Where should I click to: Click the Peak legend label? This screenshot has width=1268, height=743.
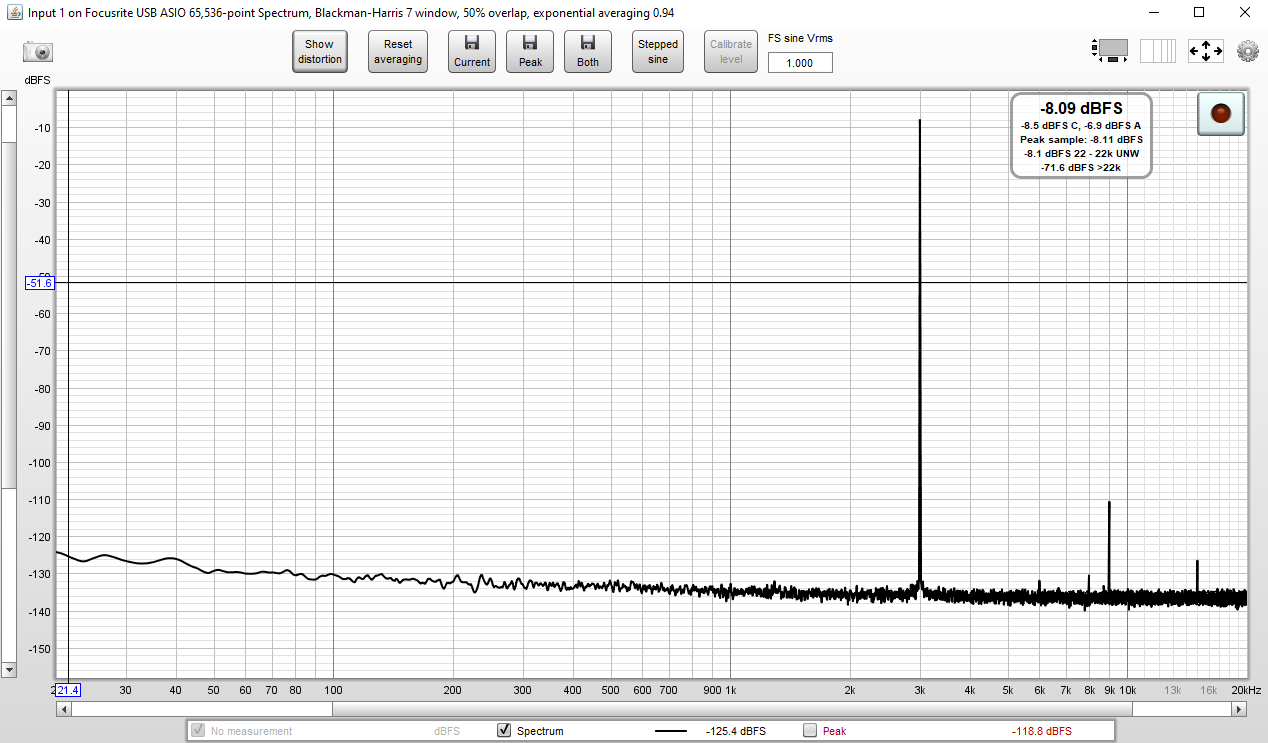[x=834, y=731]
